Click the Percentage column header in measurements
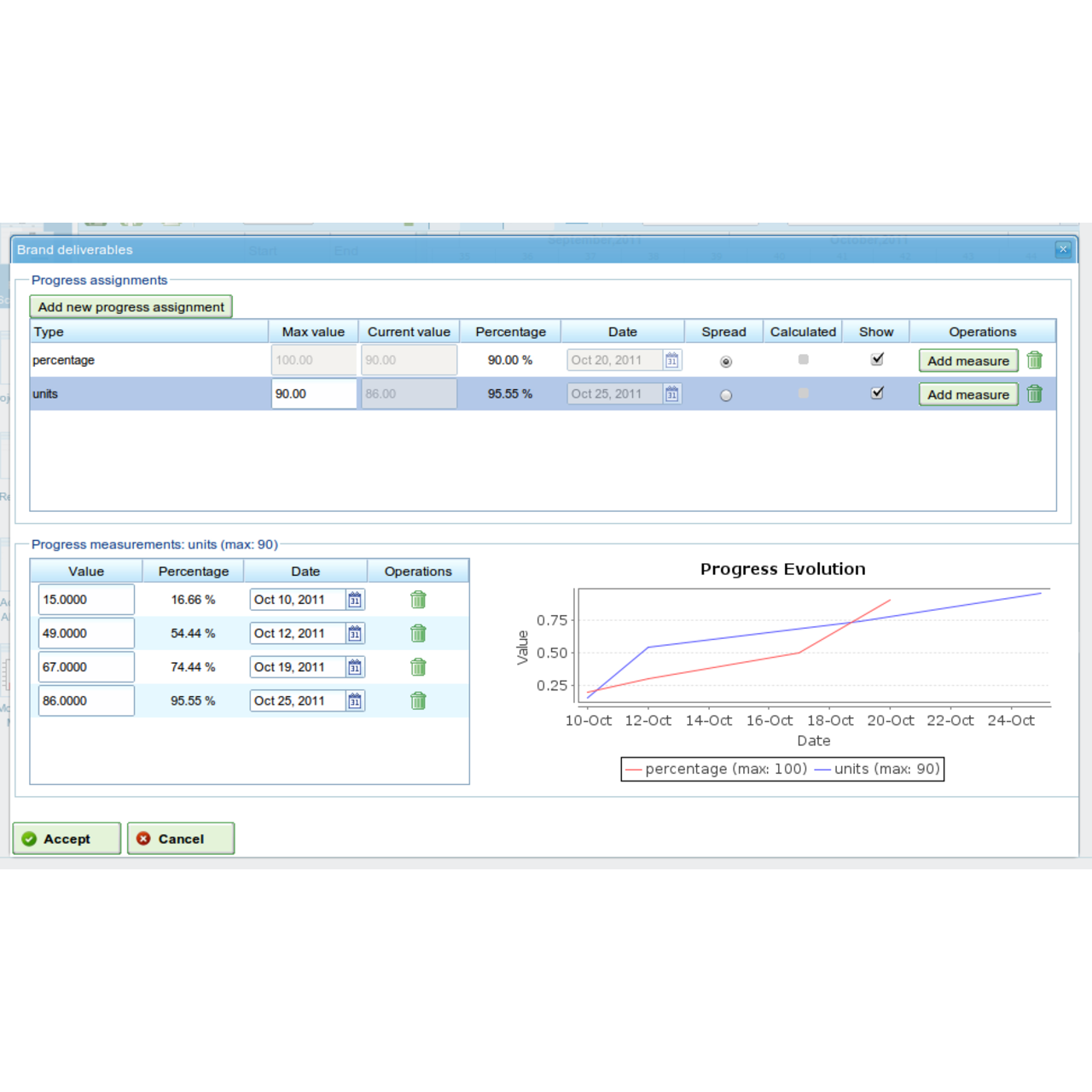The image size is (1092, 1092). (194, 572)
